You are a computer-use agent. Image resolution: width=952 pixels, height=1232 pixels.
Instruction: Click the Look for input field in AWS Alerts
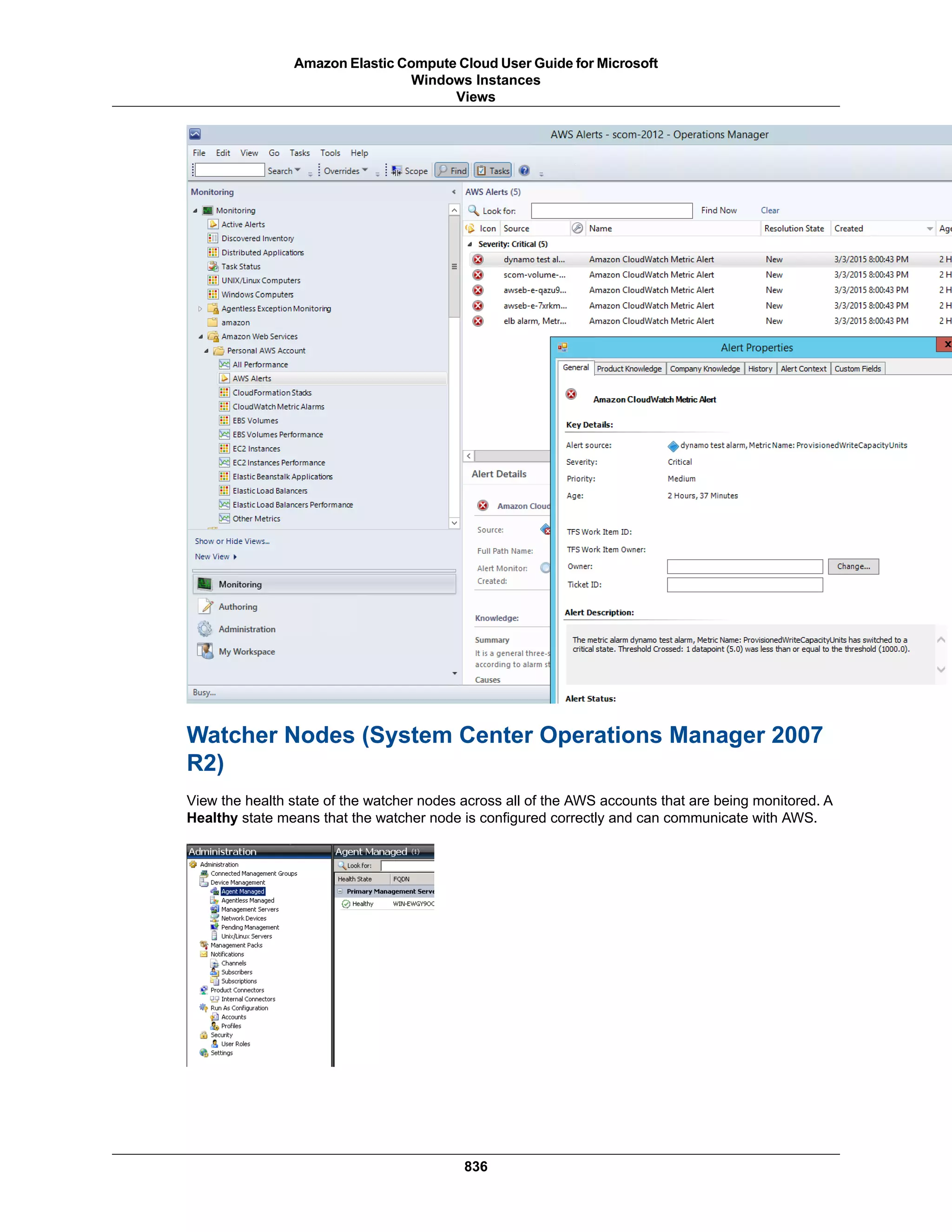[x=612, y=211]
